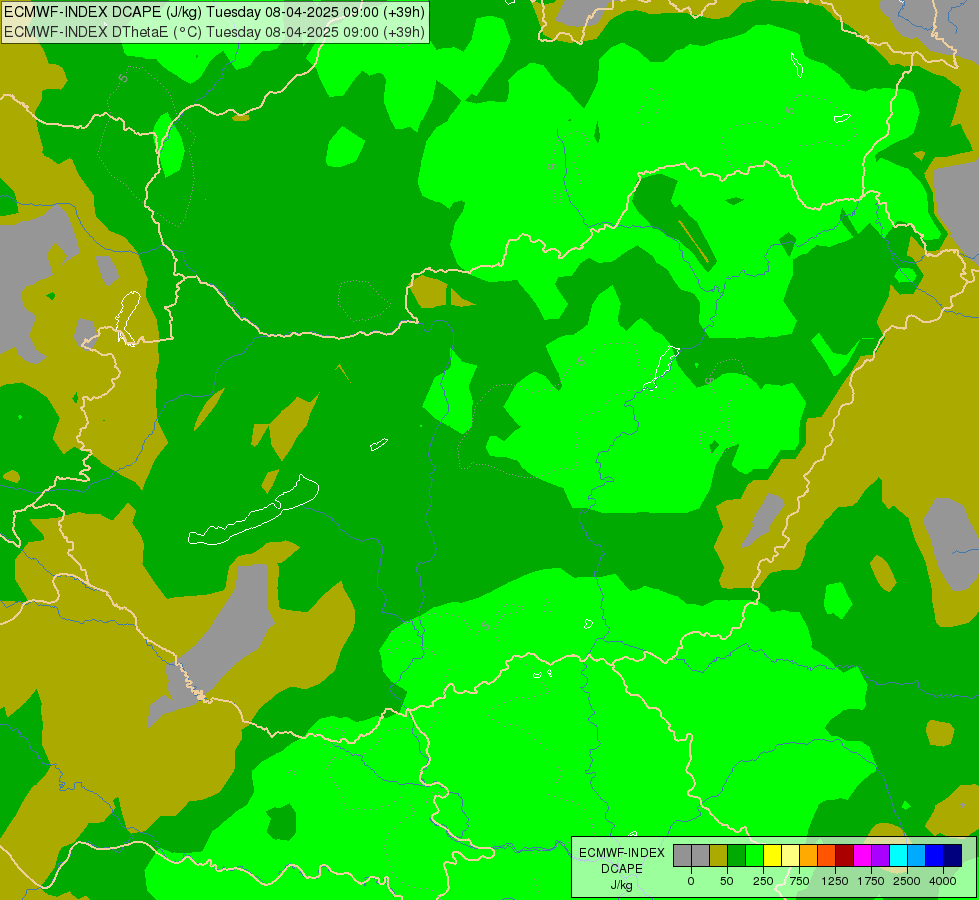Click the royal blue legend swatch
979x900 pixels.
(934, 855)
